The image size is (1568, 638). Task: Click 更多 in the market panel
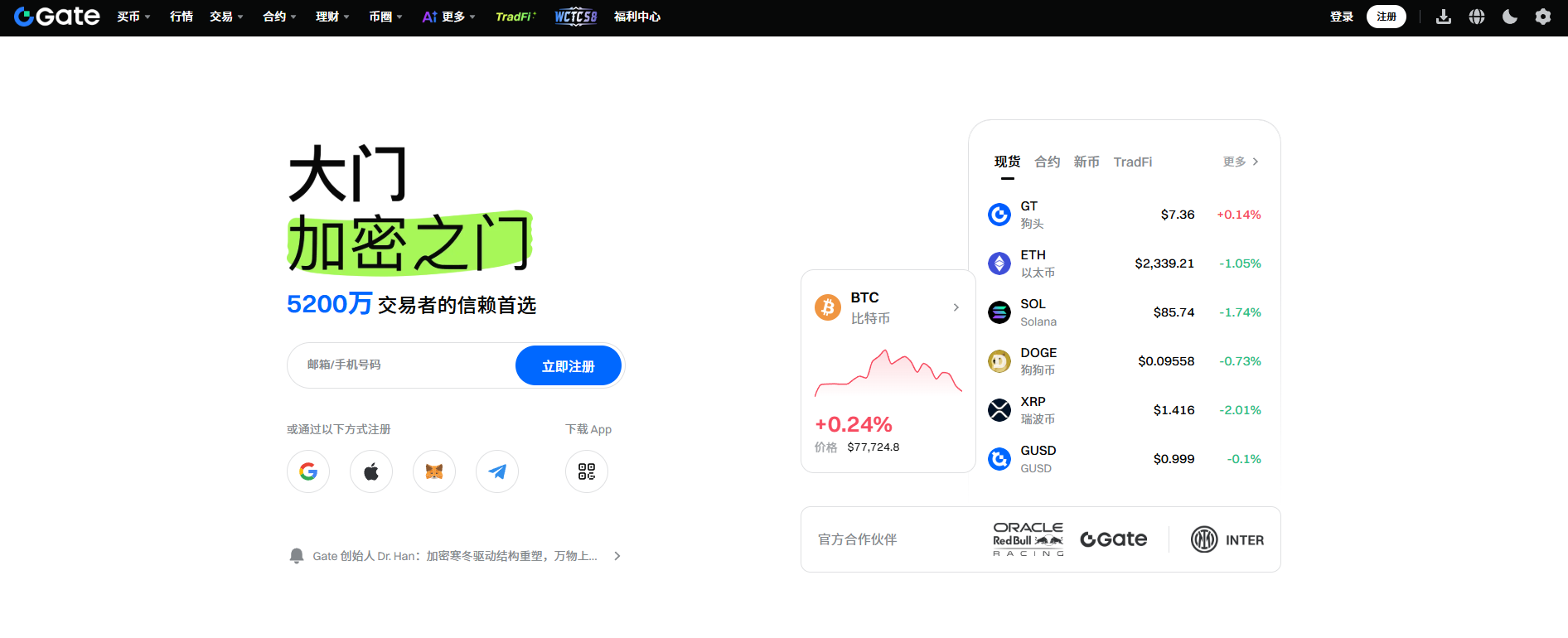1241,162
